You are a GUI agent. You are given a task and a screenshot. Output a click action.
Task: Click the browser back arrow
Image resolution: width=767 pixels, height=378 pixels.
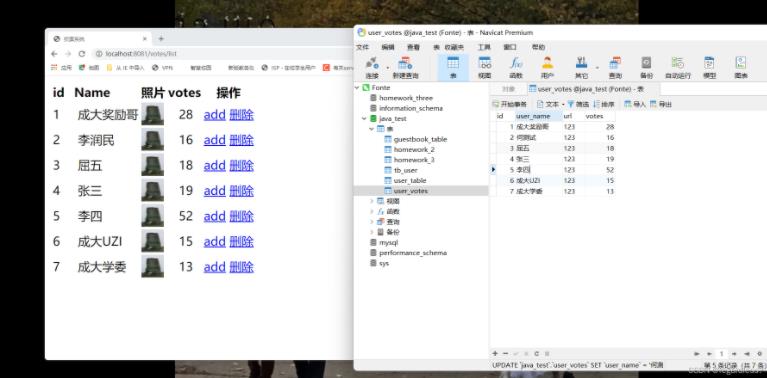54,54
